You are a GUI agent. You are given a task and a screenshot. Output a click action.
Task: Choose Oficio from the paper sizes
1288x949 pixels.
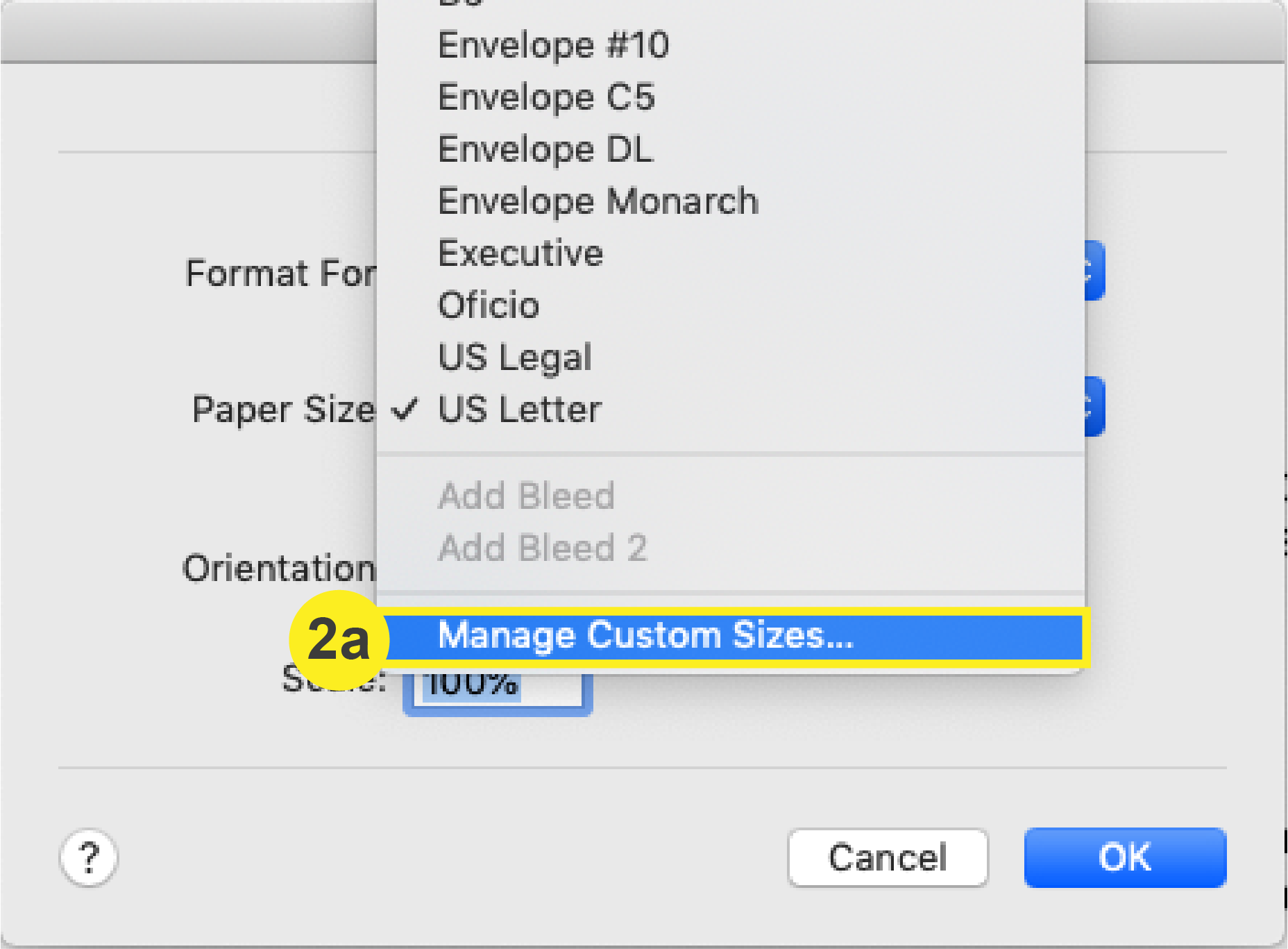[x=488, y=305]
